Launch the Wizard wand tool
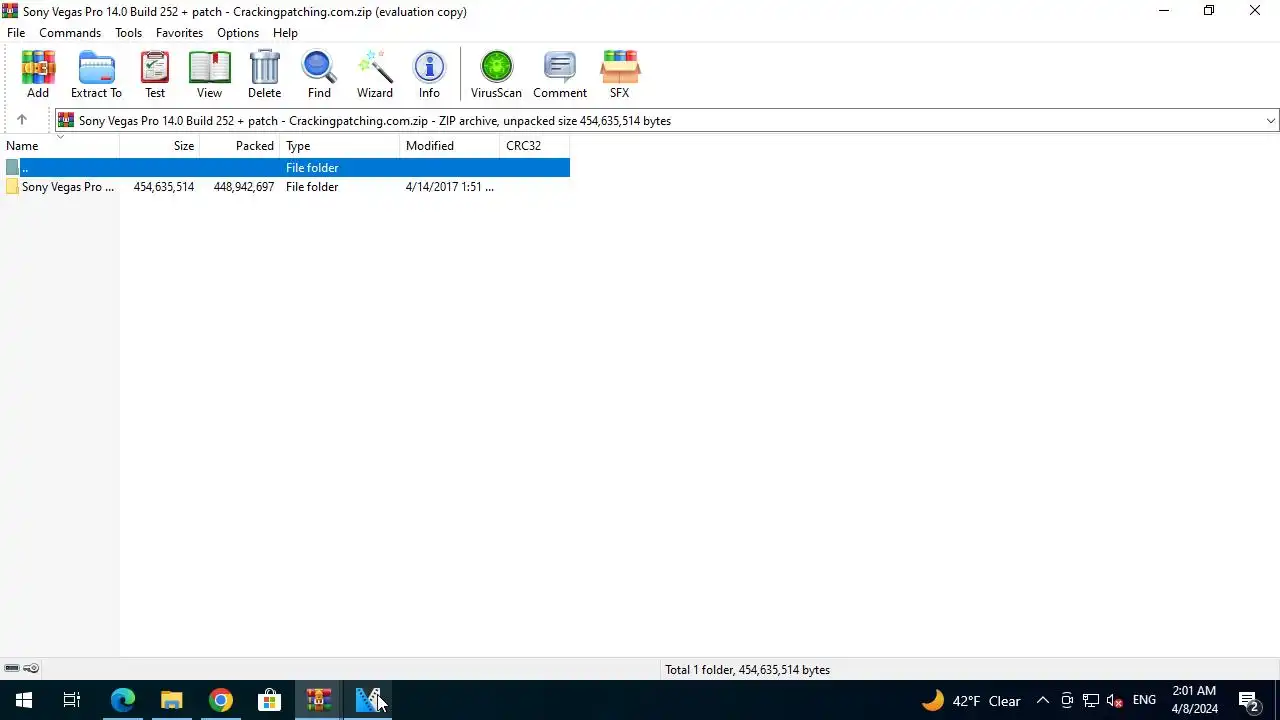The height and width of the screenshot is (720, 1280). [x=375, y=74]
